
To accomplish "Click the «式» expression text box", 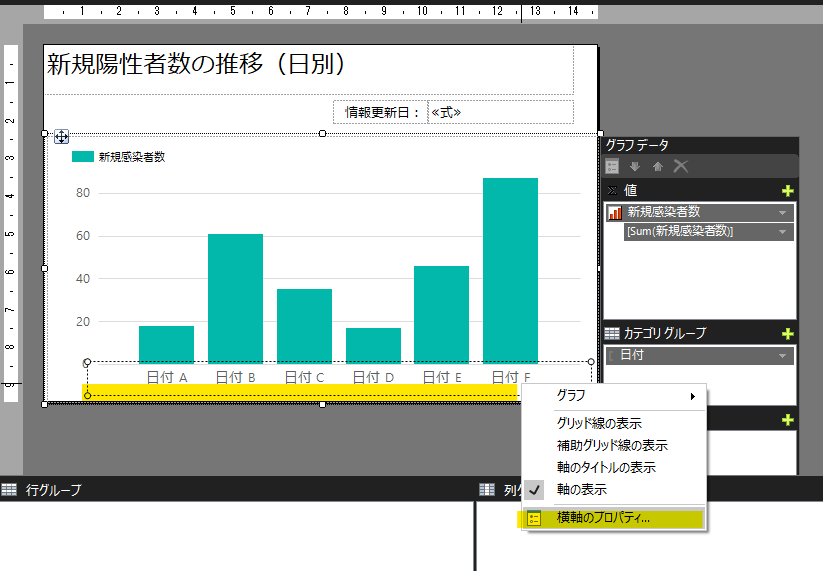I will pyautogui.click(x=500, y=112).
